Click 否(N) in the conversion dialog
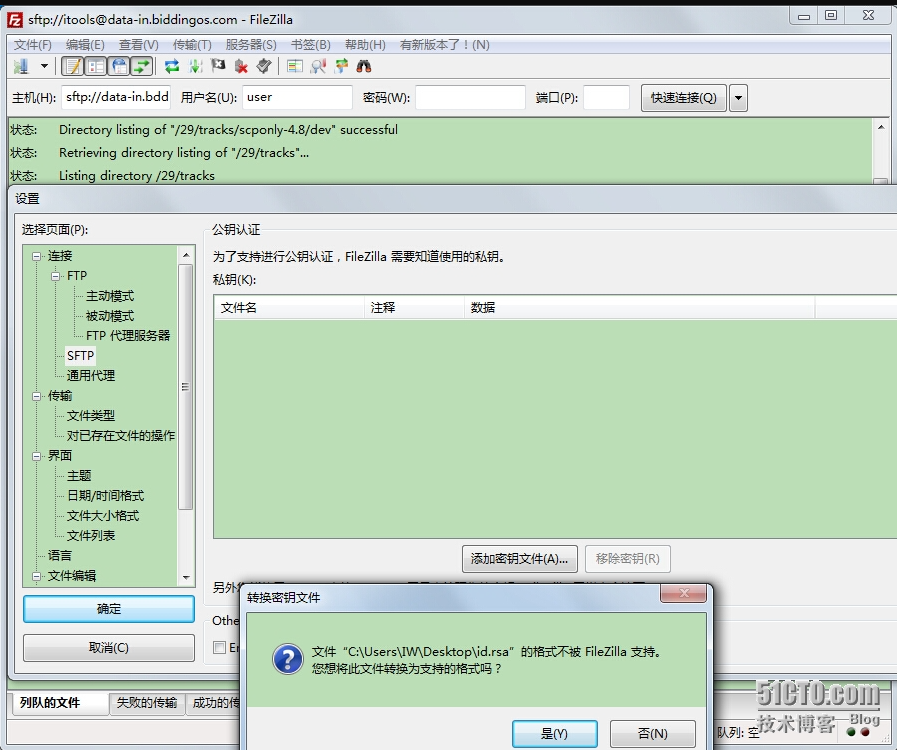Image resolution: width=897 pixels, height=750 pixels. pos(652,733)
